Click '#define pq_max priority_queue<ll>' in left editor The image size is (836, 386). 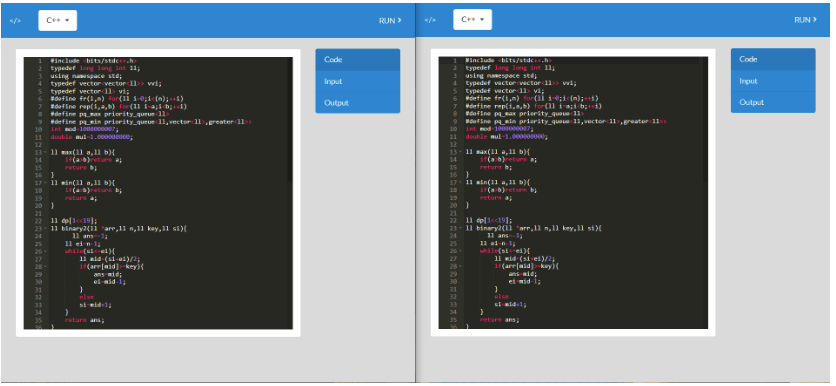coord(110,114)
